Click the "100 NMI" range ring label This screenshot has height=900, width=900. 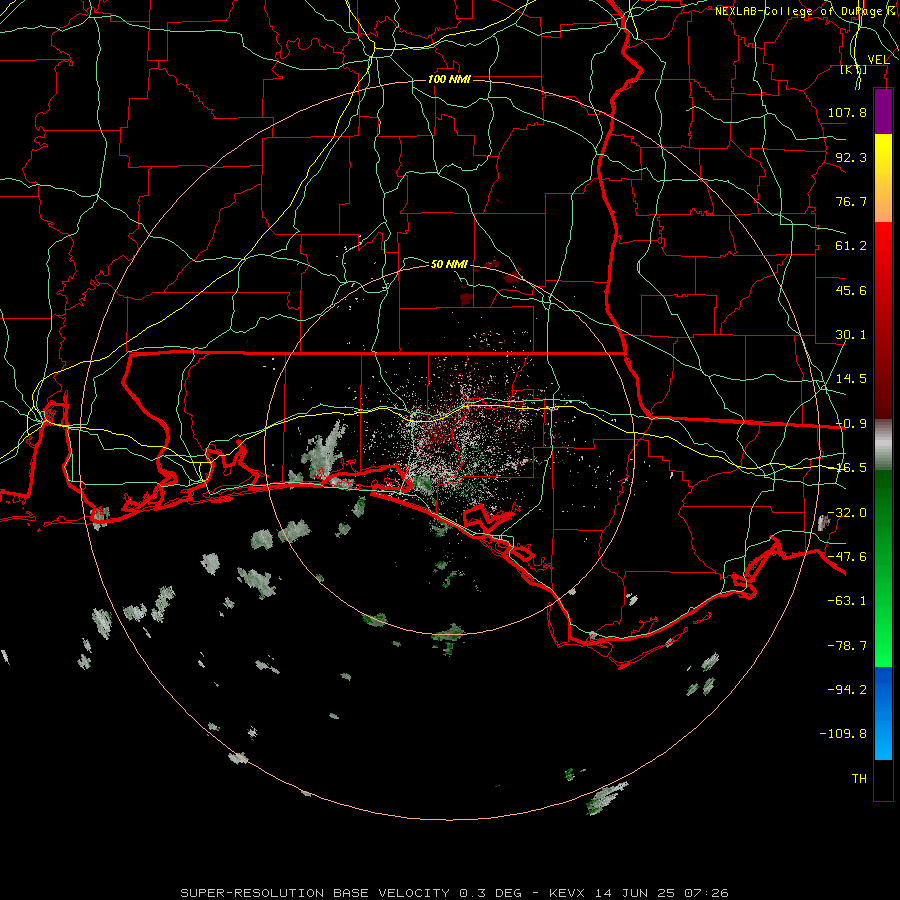[449, 79]
